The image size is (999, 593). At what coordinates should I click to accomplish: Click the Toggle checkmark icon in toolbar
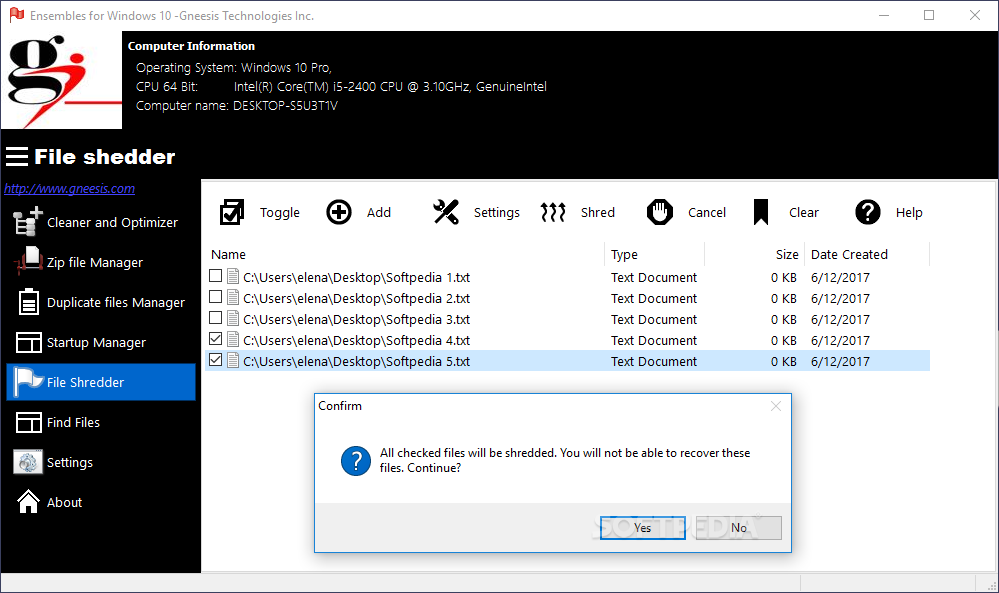coord(232,212)
